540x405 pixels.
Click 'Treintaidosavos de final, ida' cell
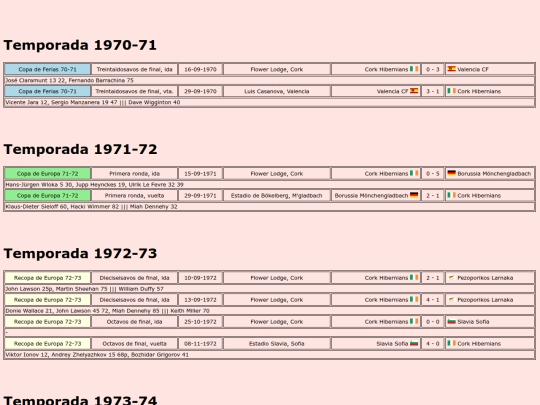tap(134, 69)
